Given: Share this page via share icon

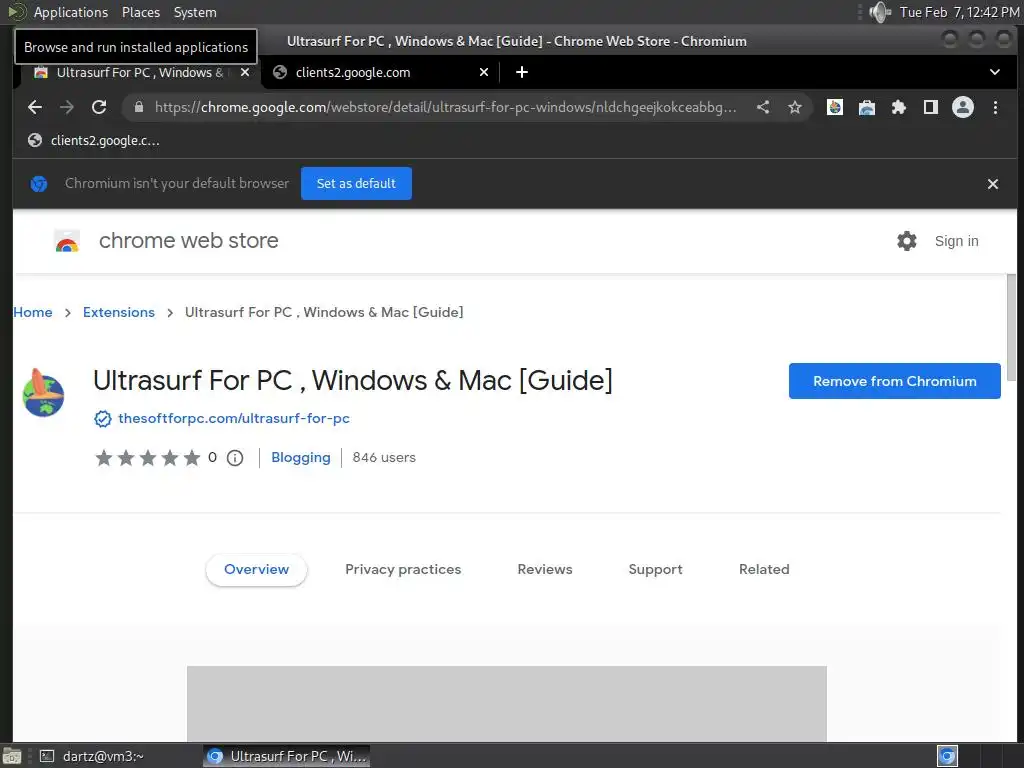Looking at the screenshot, I should 763,107.
